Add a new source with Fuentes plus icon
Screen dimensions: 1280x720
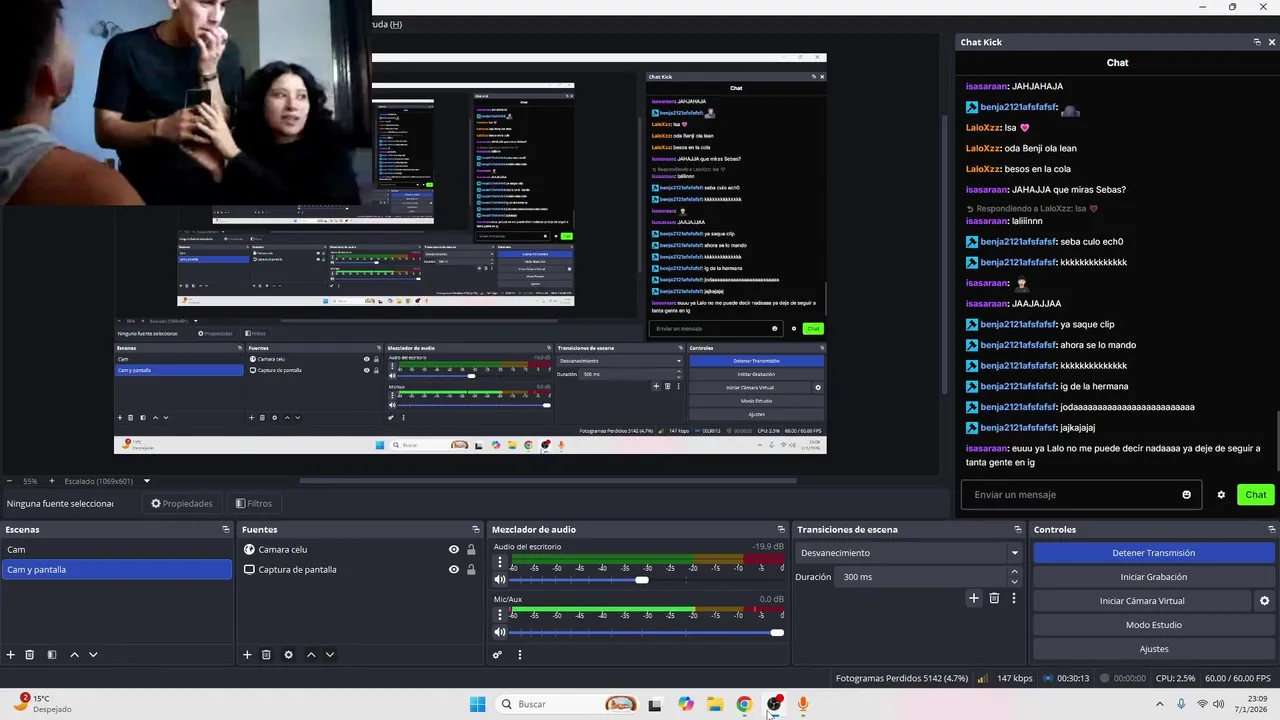point(247,655)
